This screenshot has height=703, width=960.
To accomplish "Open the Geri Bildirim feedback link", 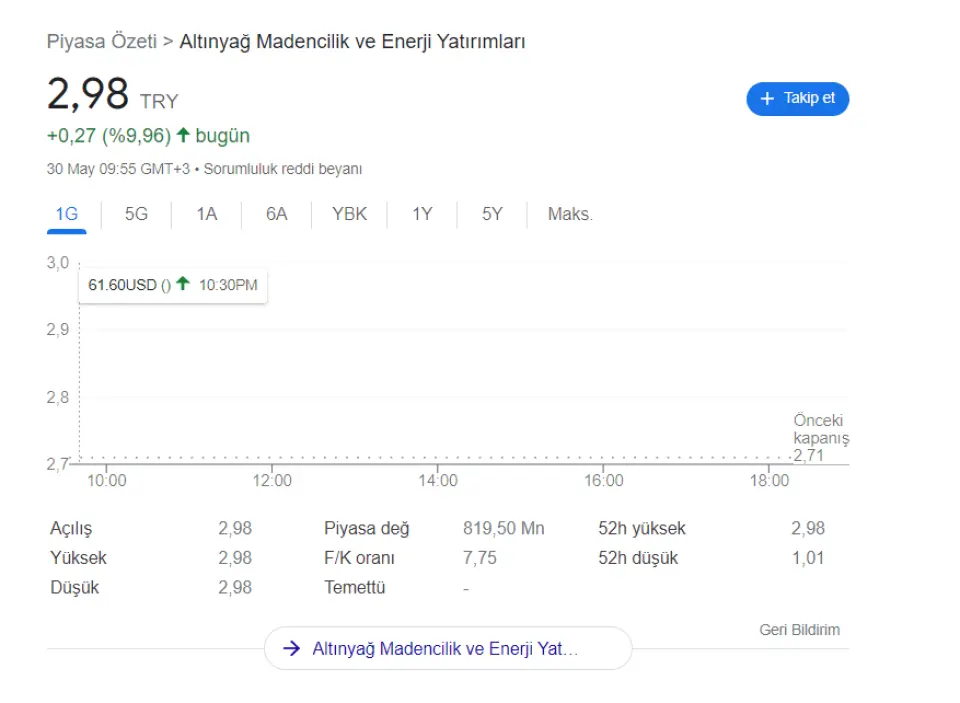I will 799,629.
